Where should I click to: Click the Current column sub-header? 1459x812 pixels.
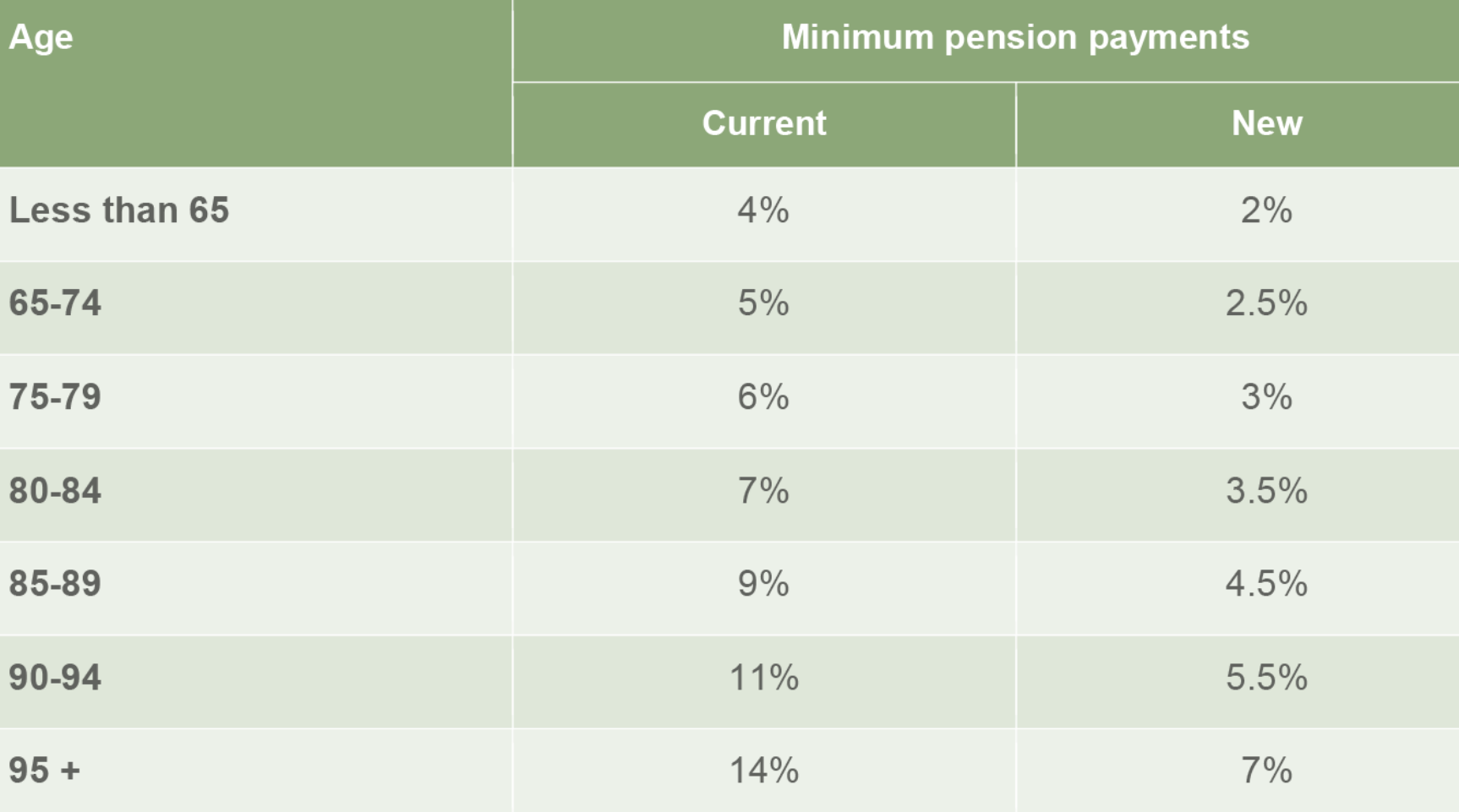pyautogui.click(x=763, y=123)
